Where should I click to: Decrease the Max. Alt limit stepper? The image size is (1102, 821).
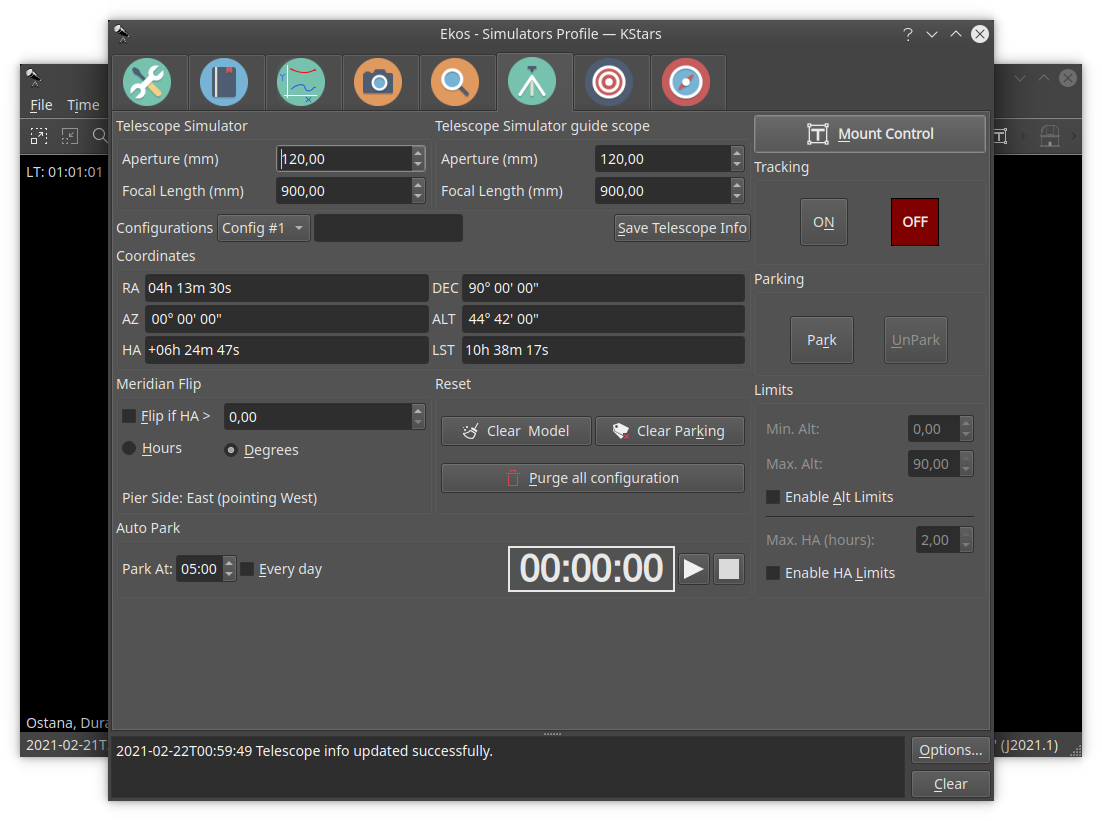click(x=966, y=470)
